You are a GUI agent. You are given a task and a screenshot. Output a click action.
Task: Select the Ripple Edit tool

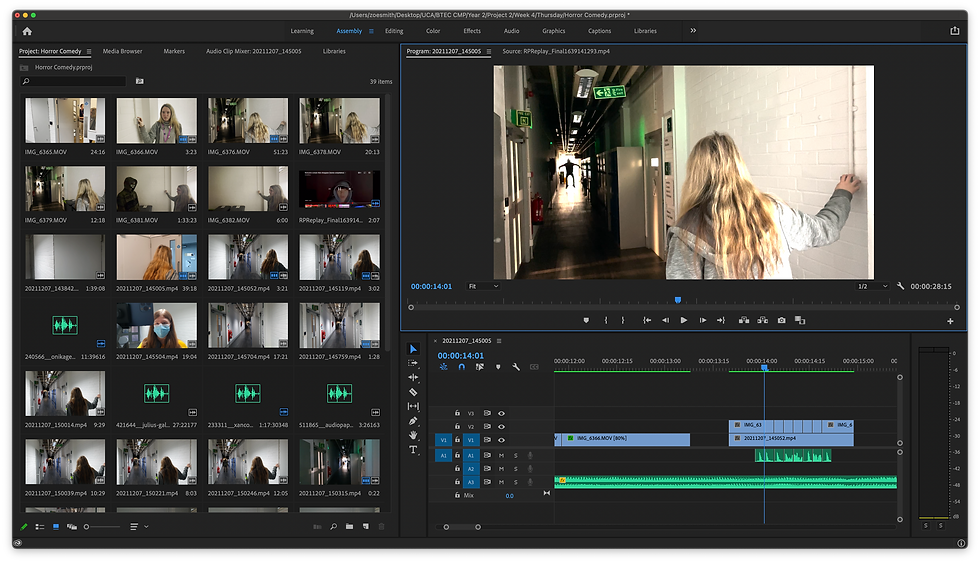413,377
